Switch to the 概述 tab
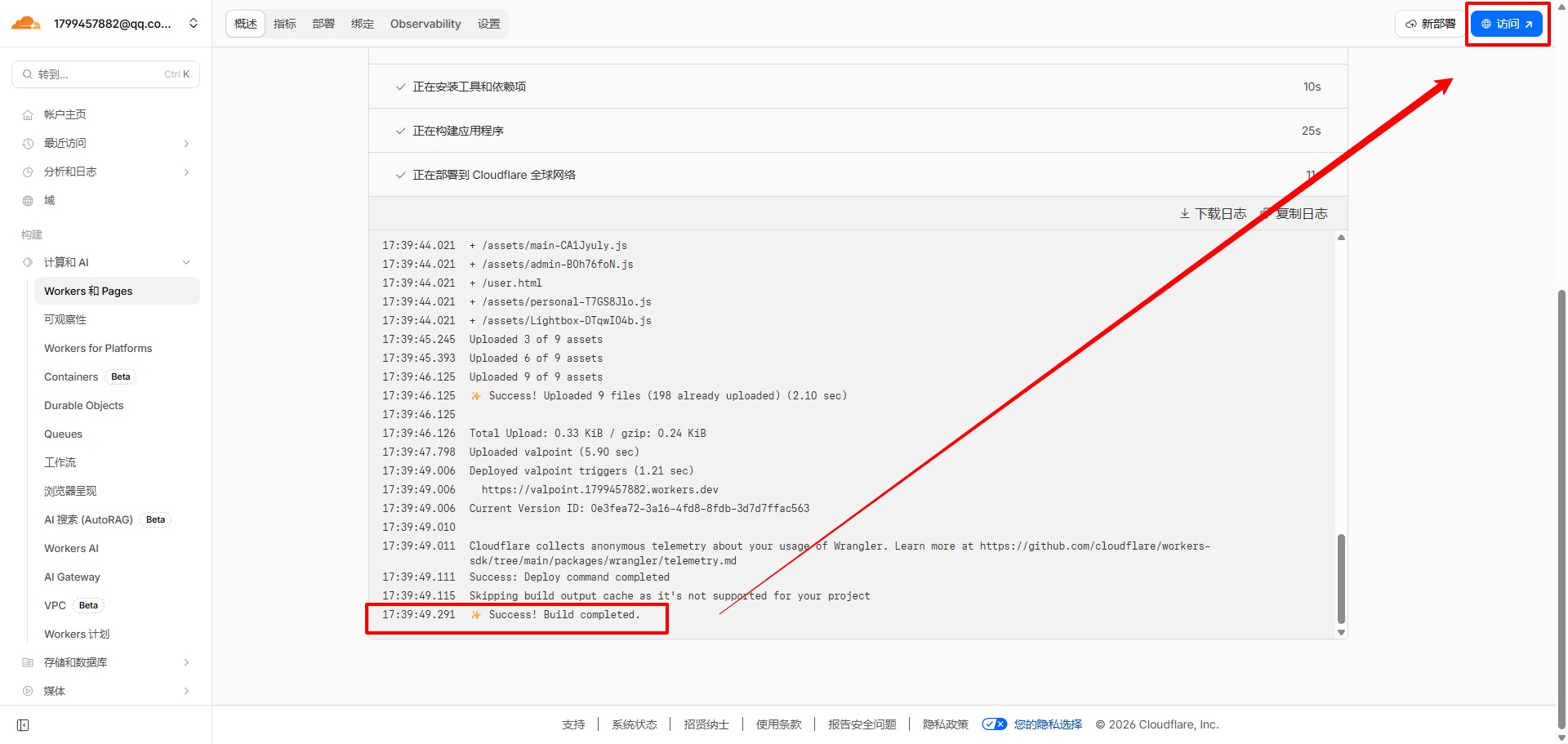Image resolution: width=1568 pixels, height=744 pixels. (x=246, y=24)
